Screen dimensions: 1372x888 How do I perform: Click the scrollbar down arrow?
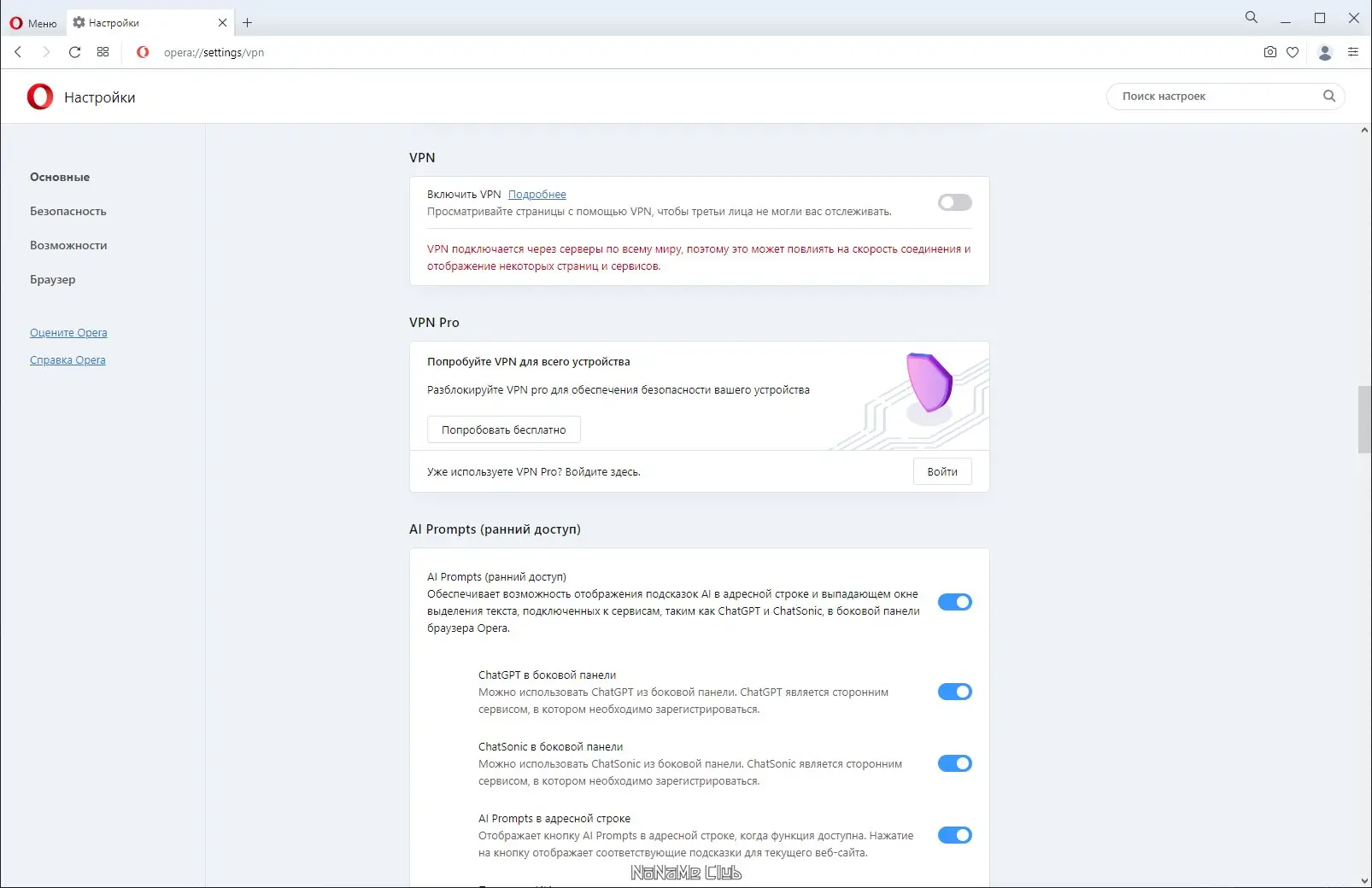point(1364,880)
